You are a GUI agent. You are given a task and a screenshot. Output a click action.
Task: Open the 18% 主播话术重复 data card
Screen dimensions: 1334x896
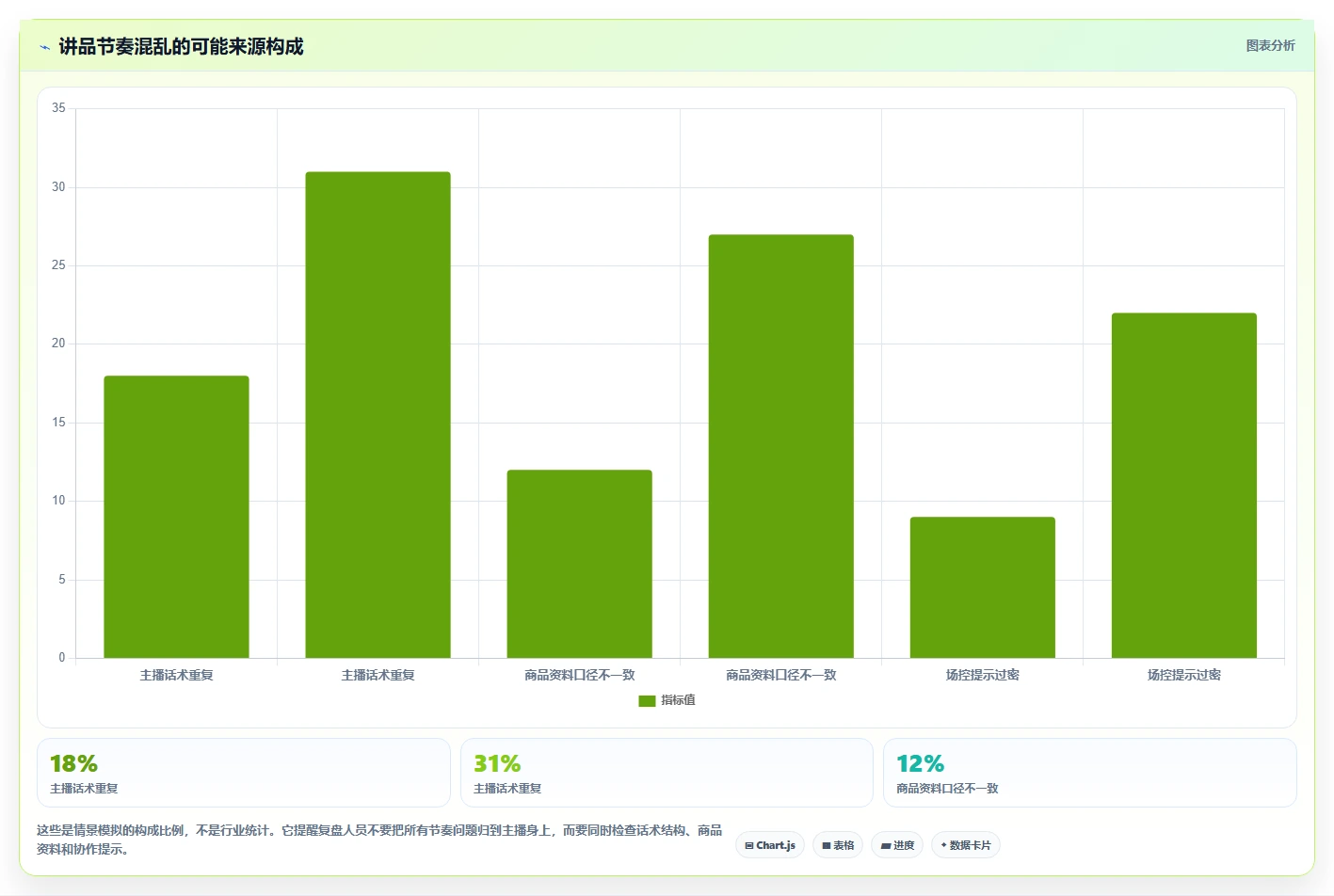(244, 773)
